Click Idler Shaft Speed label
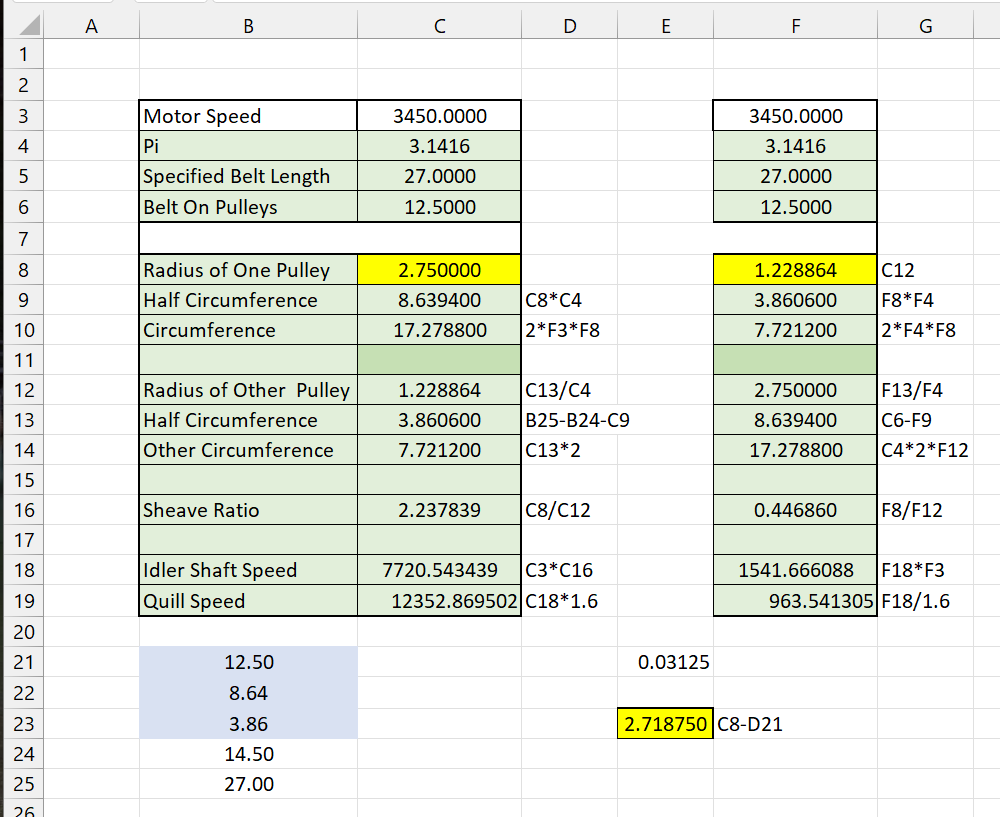The image size is (1000, 817). tap(248, 570)
